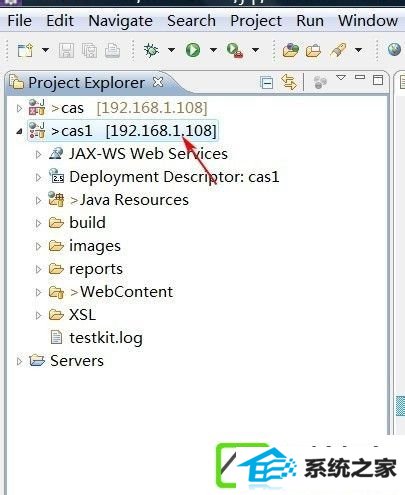Click the Open Type folder icon
This screenshot has width=405, height=495.
point(313,51)
